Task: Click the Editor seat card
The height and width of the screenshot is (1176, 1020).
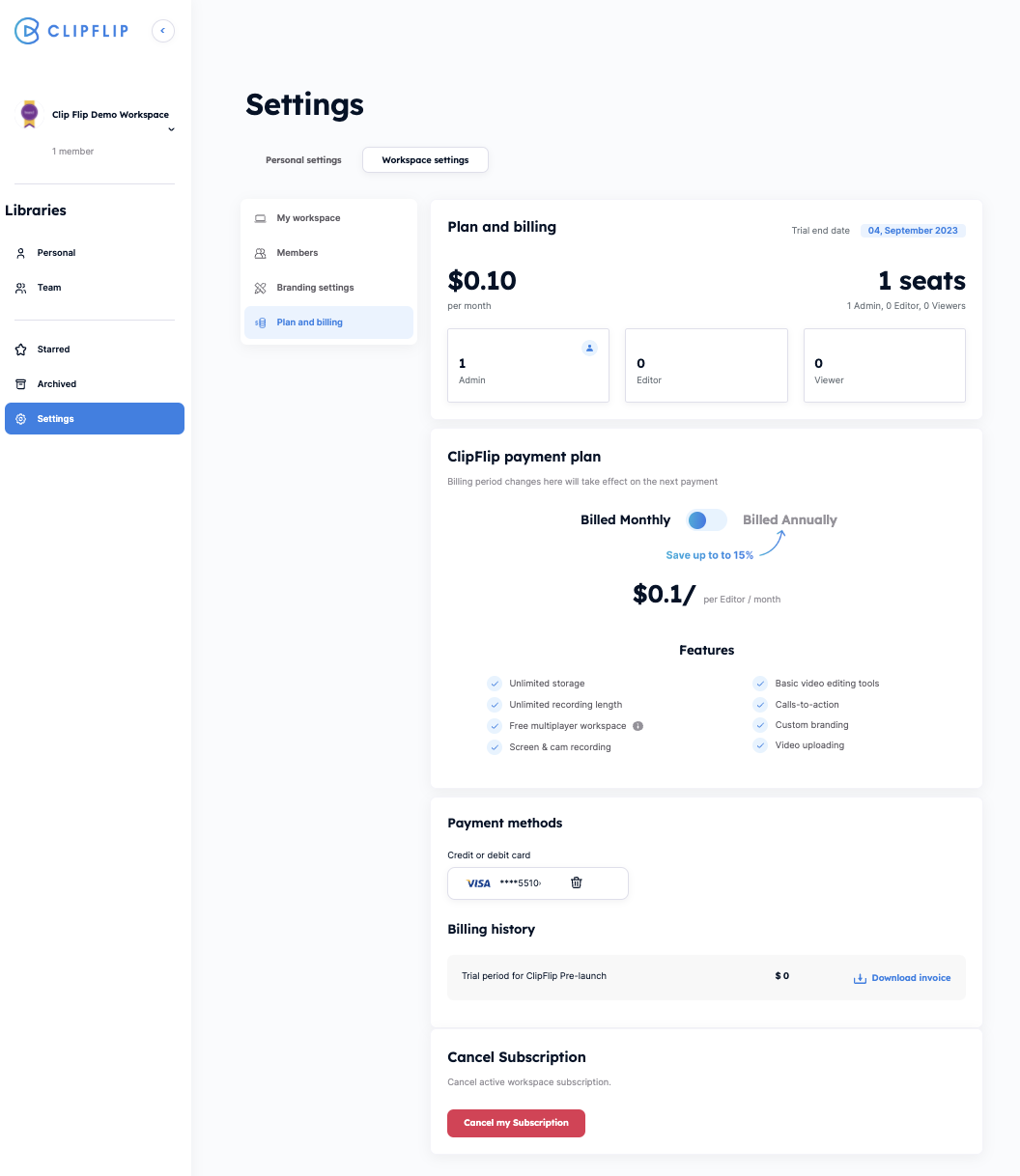Action: click(706, 365)
